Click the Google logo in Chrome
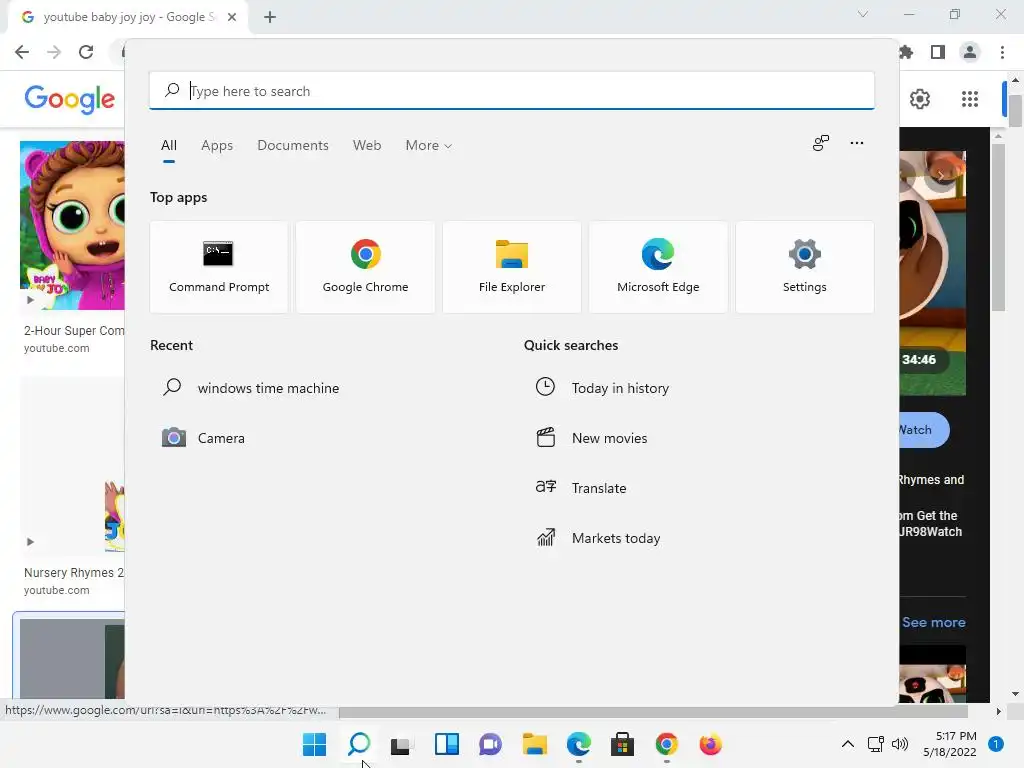Viewport: 1024px width, 768px height. click(x=69, y=99)
